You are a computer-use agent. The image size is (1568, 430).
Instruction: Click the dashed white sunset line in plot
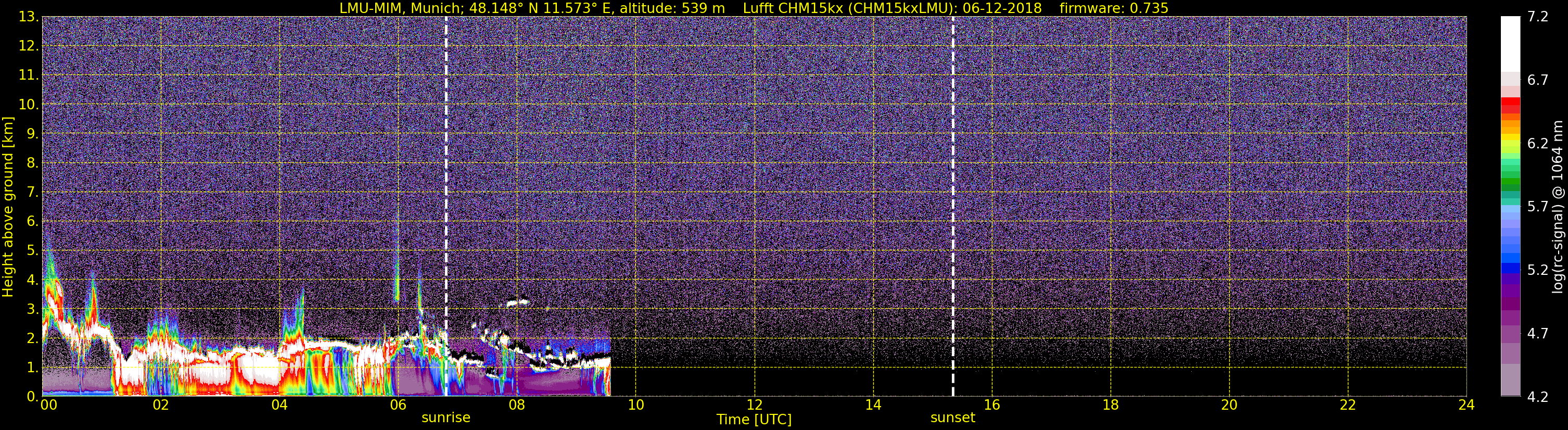(952, 207)
